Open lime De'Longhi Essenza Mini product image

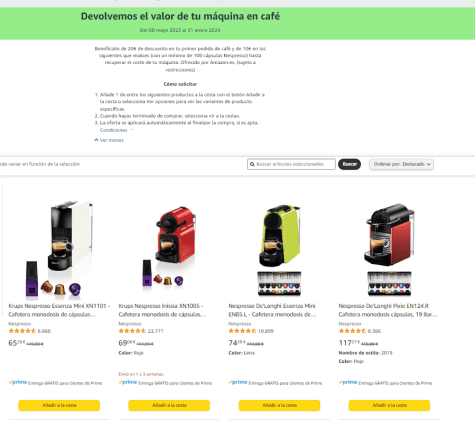click(x=279, y=250)
